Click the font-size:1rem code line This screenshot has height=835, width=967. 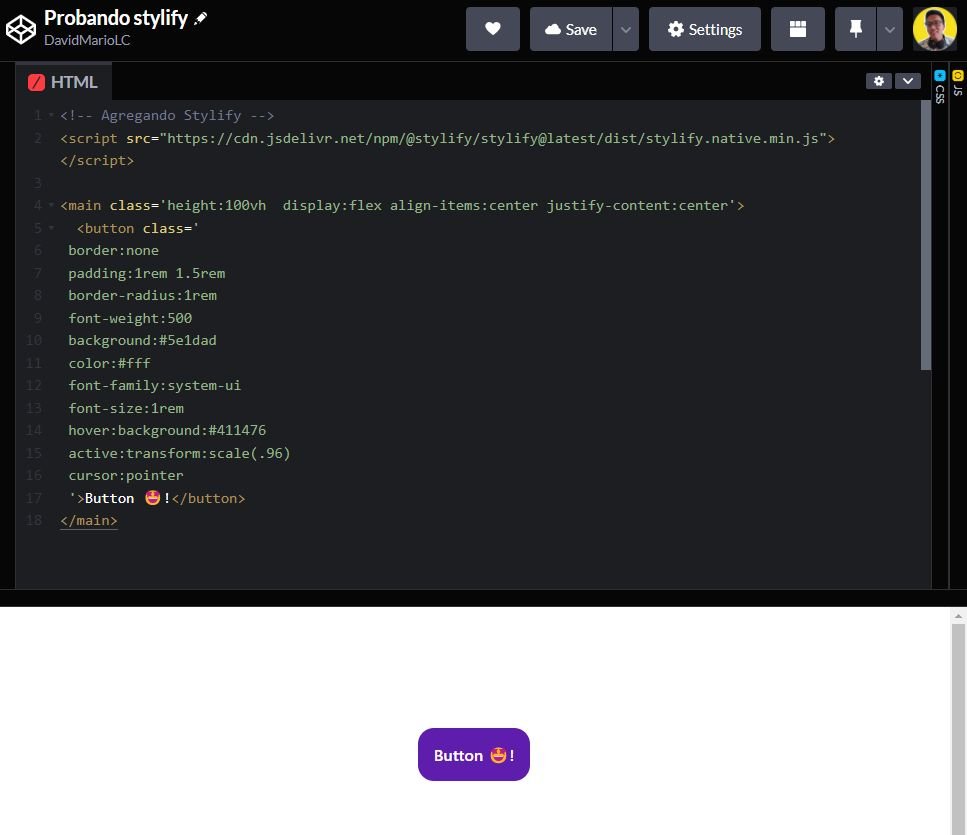(126, 408)
